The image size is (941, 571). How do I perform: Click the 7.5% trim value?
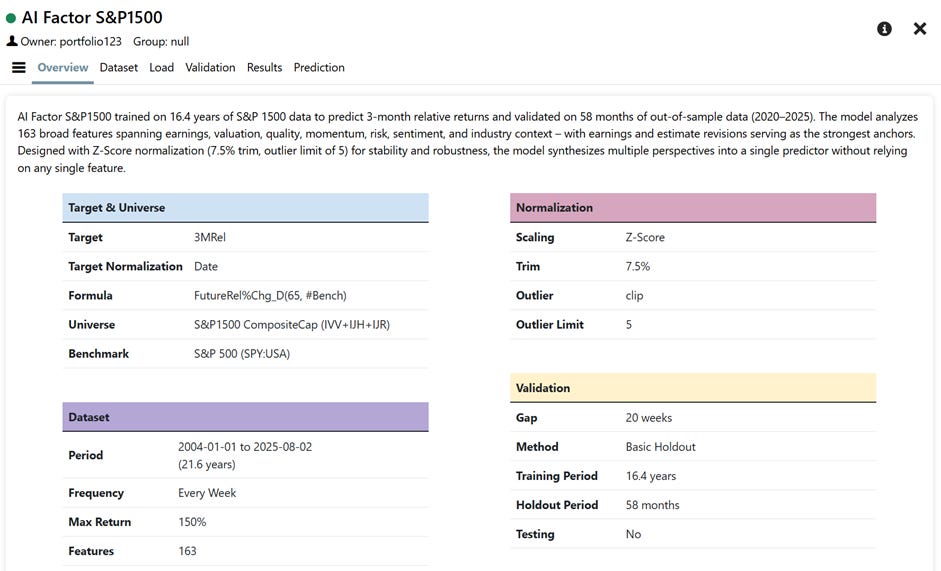click(637, 266)
